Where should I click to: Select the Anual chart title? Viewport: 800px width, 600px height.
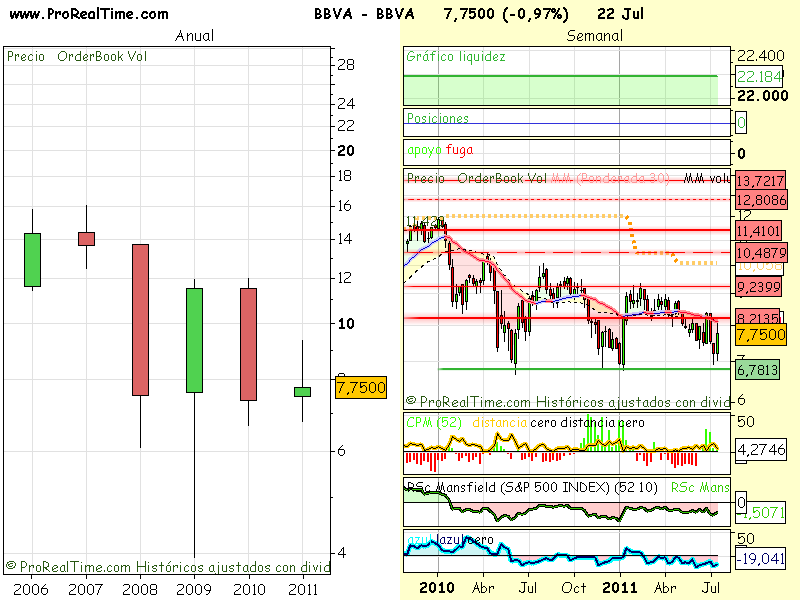point(194,36)
